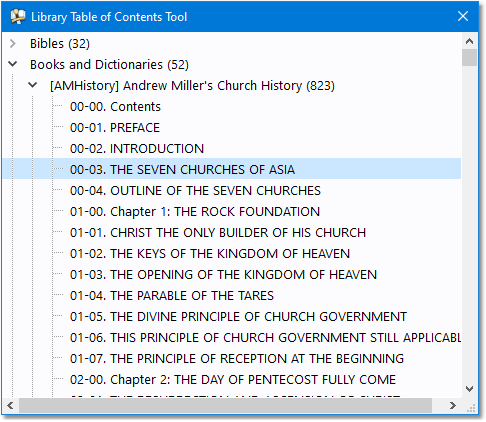This screenshot has height=422, width=486.
Task: Click the horizontal scrollbar right arrow
Action: (x=453, y=405)
